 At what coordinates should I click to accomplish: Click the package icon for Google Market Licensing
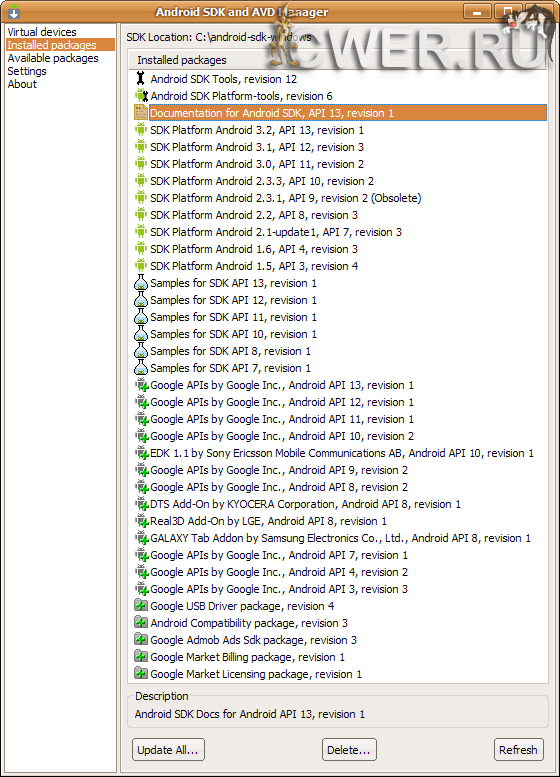pyautogui.click(x=141, y=673)
